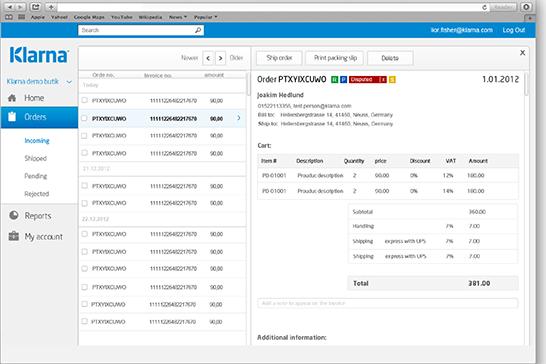Click the Ship order button
Viewport: 546px width, 364px height.
[x=279, y=58]
